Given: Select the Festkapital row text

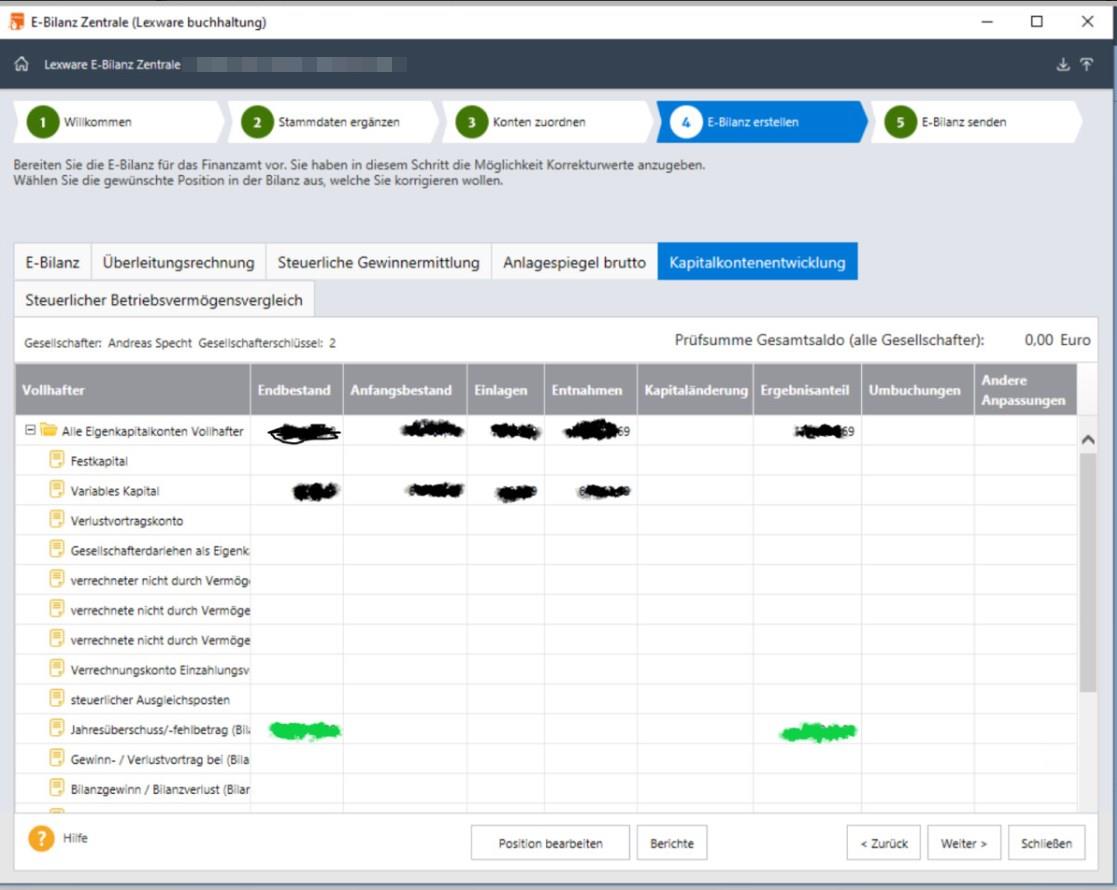Looking at the screenshot, I should pyautogui.click(x=99, y=461).
